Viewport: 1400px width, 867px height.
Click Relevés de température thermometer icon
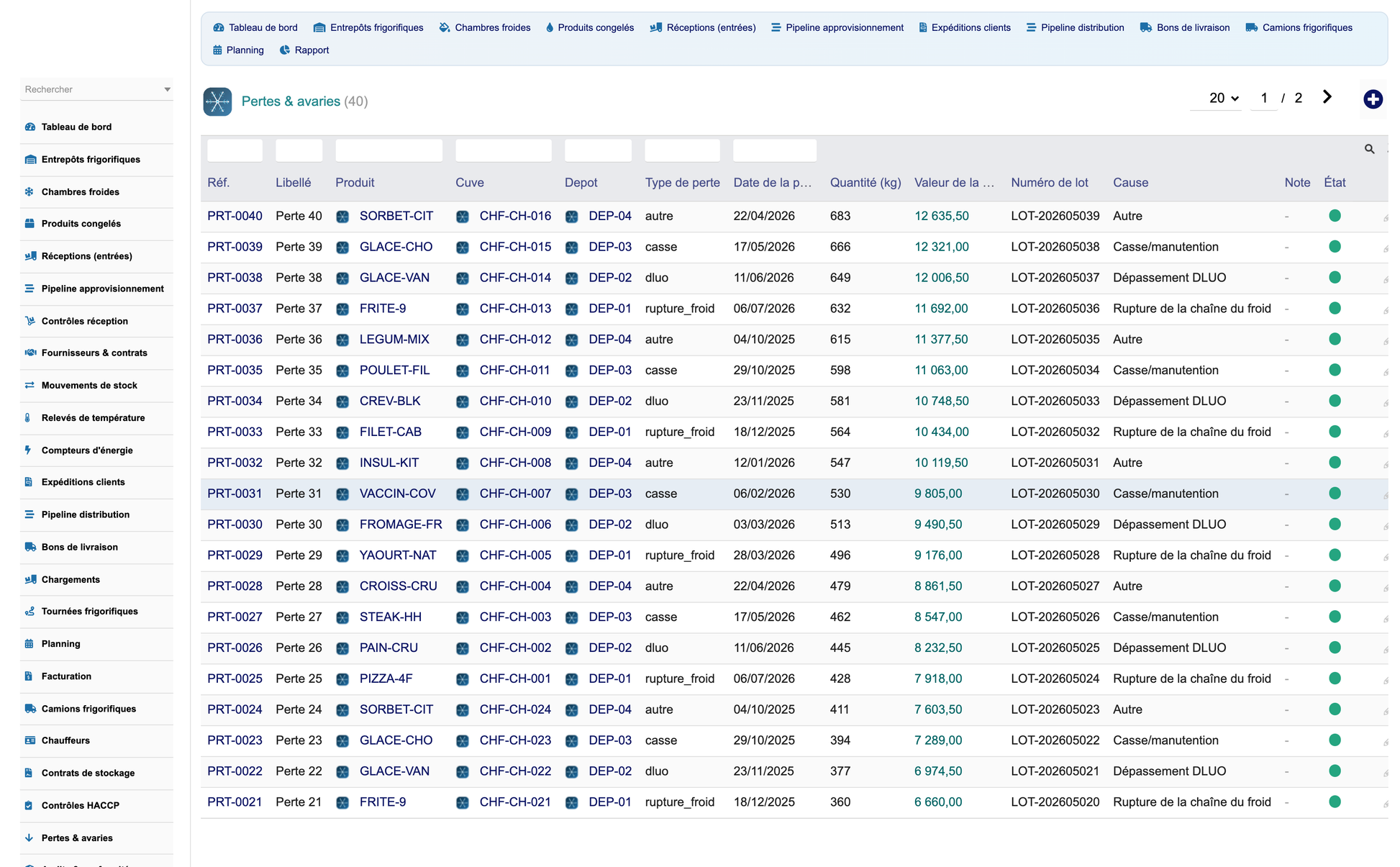pyautogui.click(x=28, y=417)
